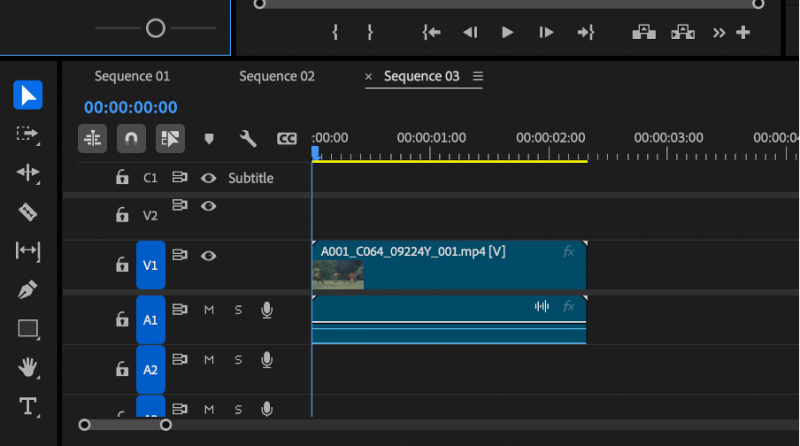Click Mark Out bracket button
This screenshot has width=800, height=446.
pyautogui.click(x=370, y=33)
